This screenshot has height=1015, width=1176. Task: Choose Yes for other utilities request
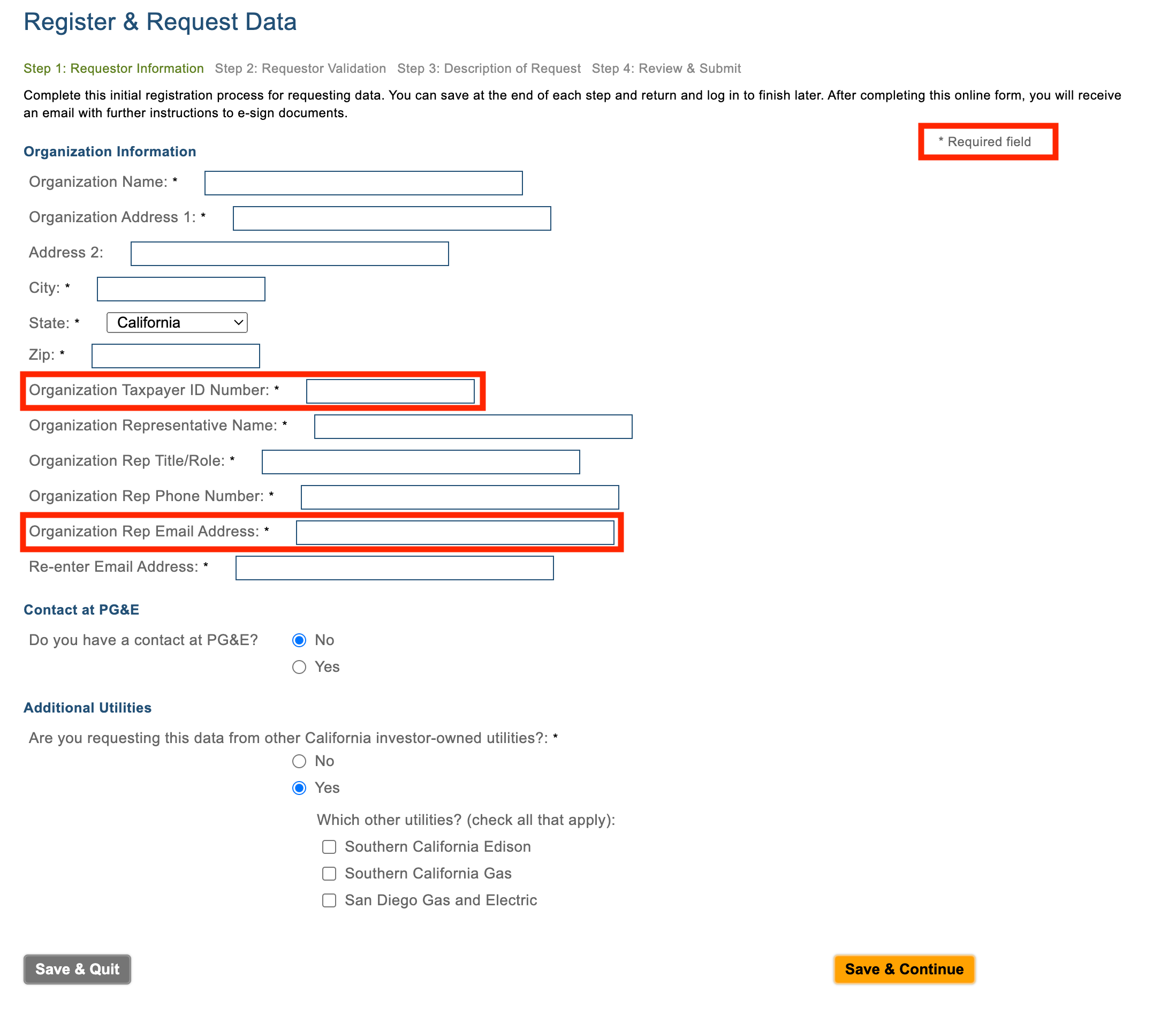pyautogui.click(x=299, y=788)
